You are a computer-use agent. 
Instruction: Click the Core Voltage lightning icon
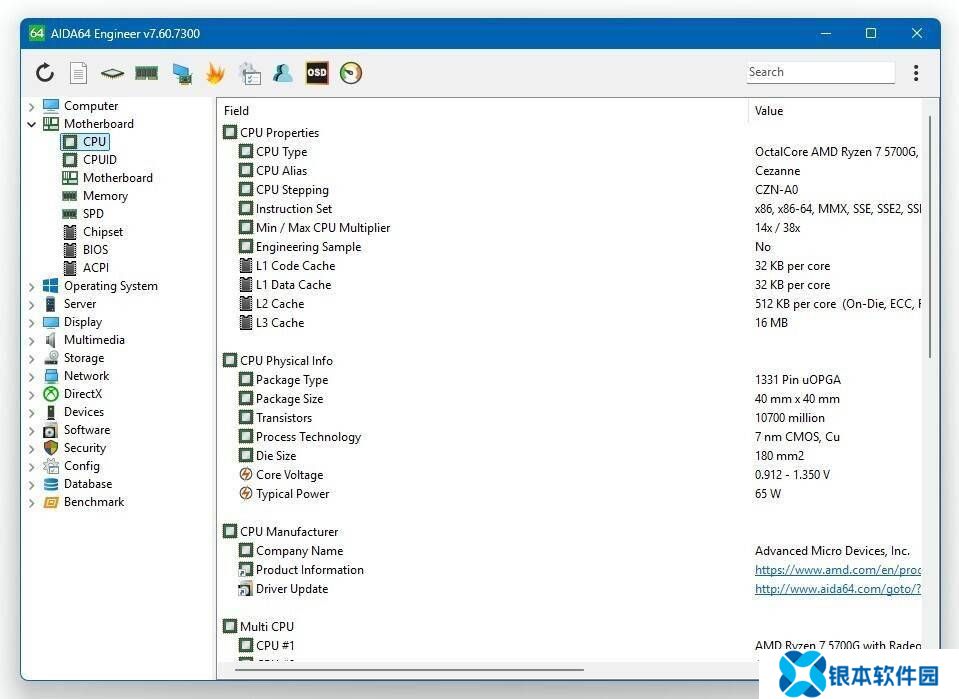246,475
